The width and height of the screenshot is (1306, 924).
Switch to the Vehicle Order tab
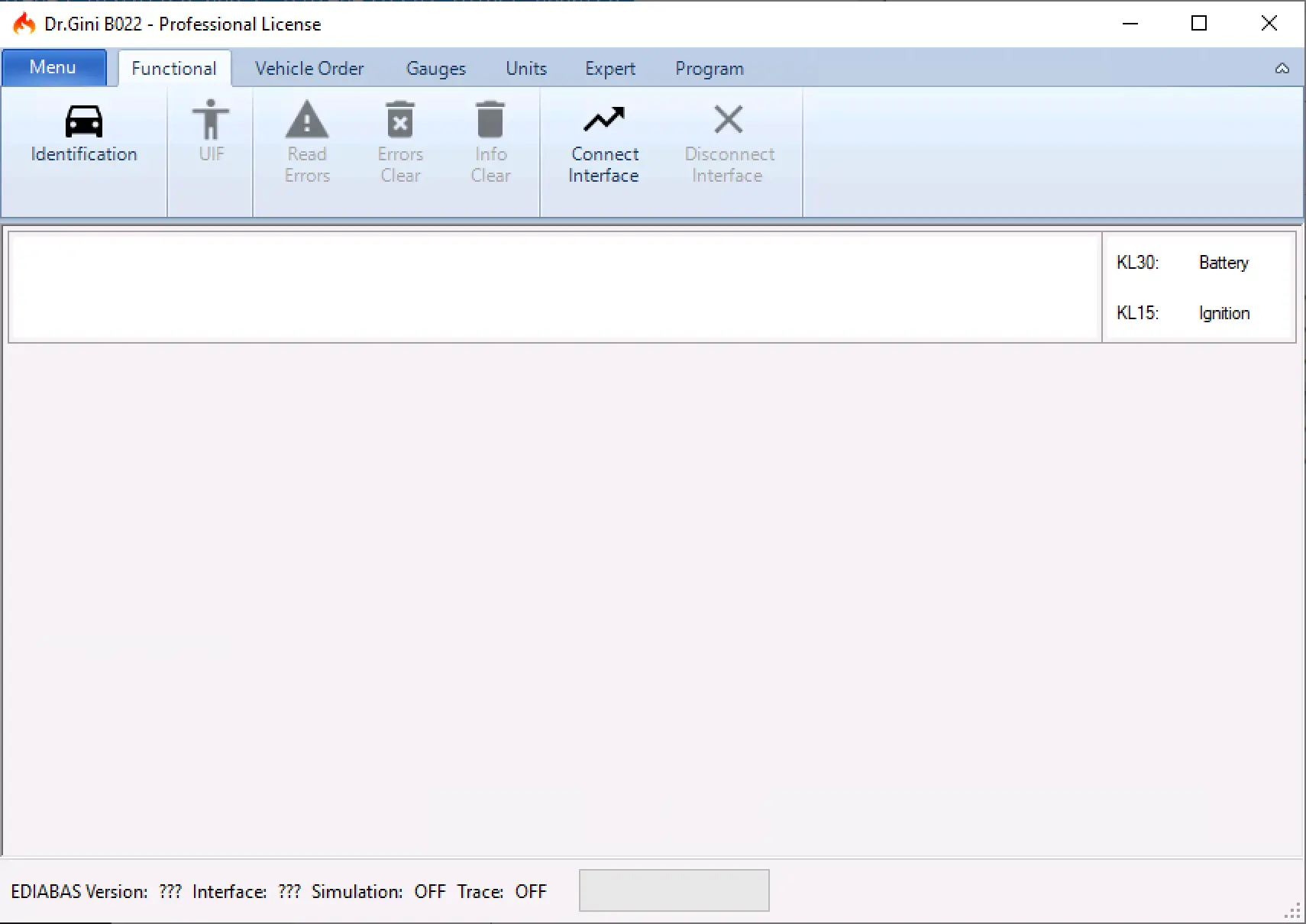click(x=309, y=68)
